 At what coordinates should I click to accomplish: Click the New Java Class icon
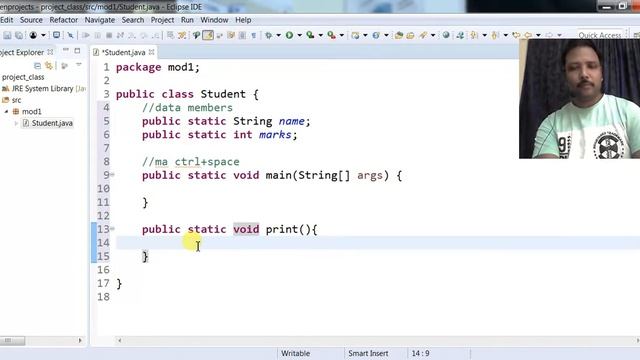[376, 36]
